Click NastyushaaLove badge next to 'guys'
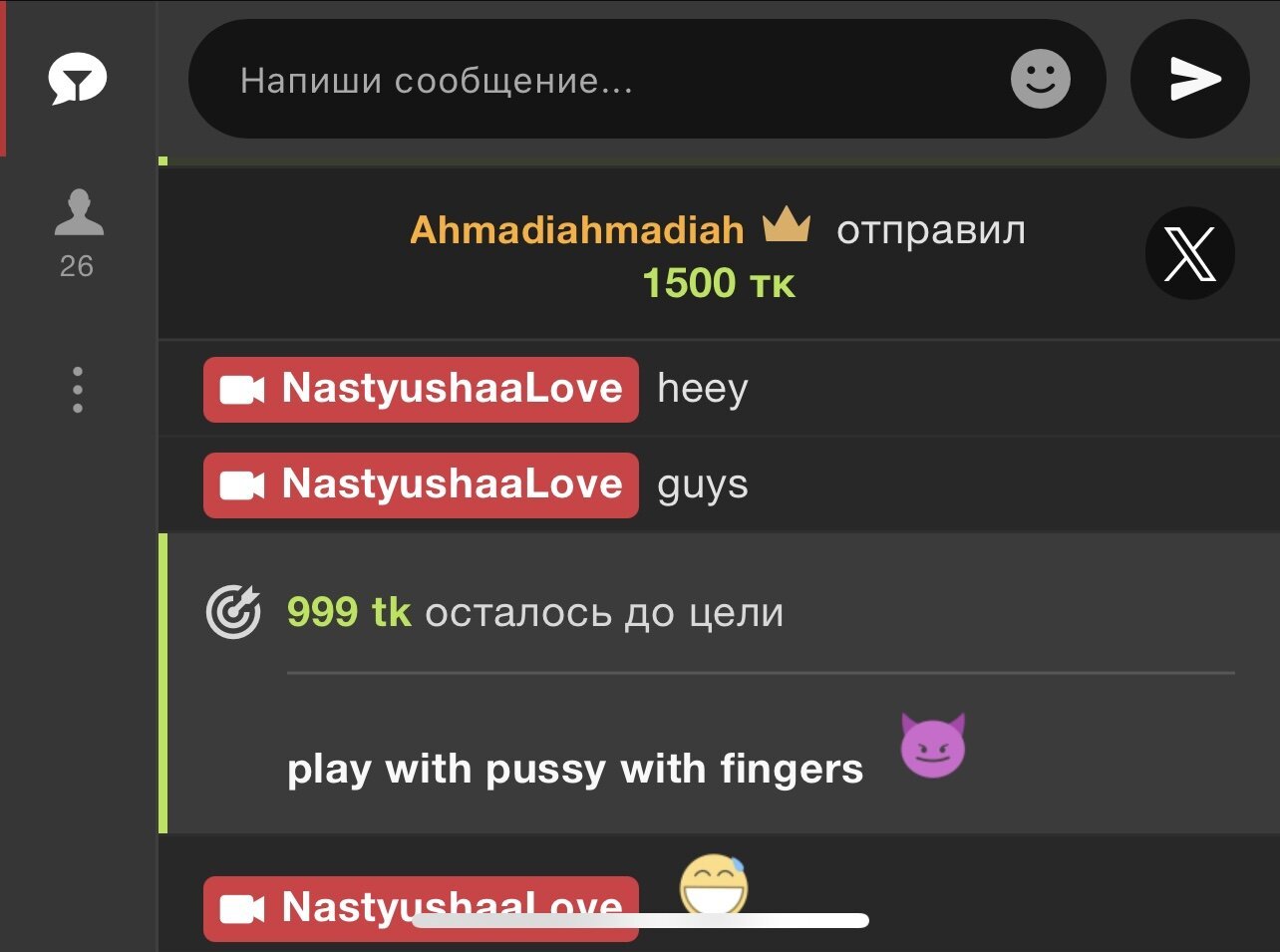Image resolution: width=1280 pixels, height=952 pixels. pos(421,484)
